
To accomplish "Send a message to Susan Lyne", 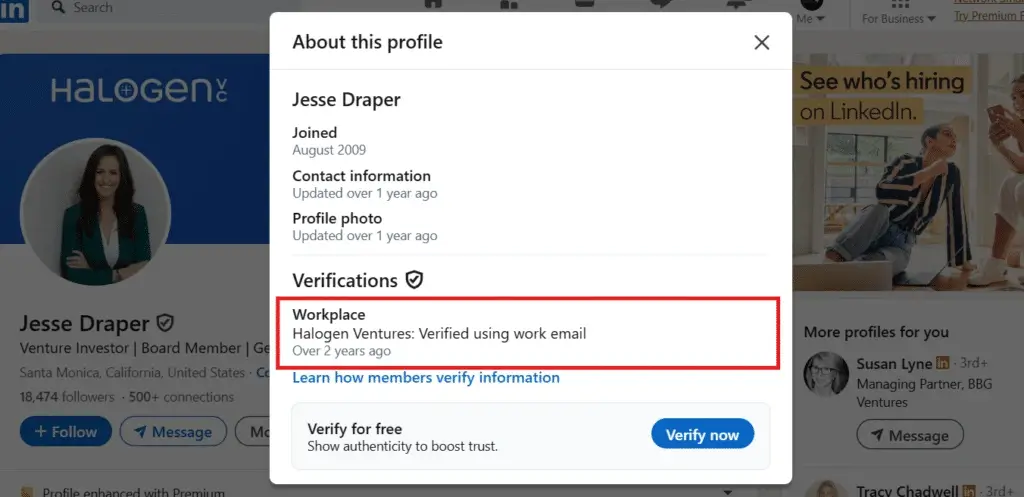I will click(x=910, y=435).
